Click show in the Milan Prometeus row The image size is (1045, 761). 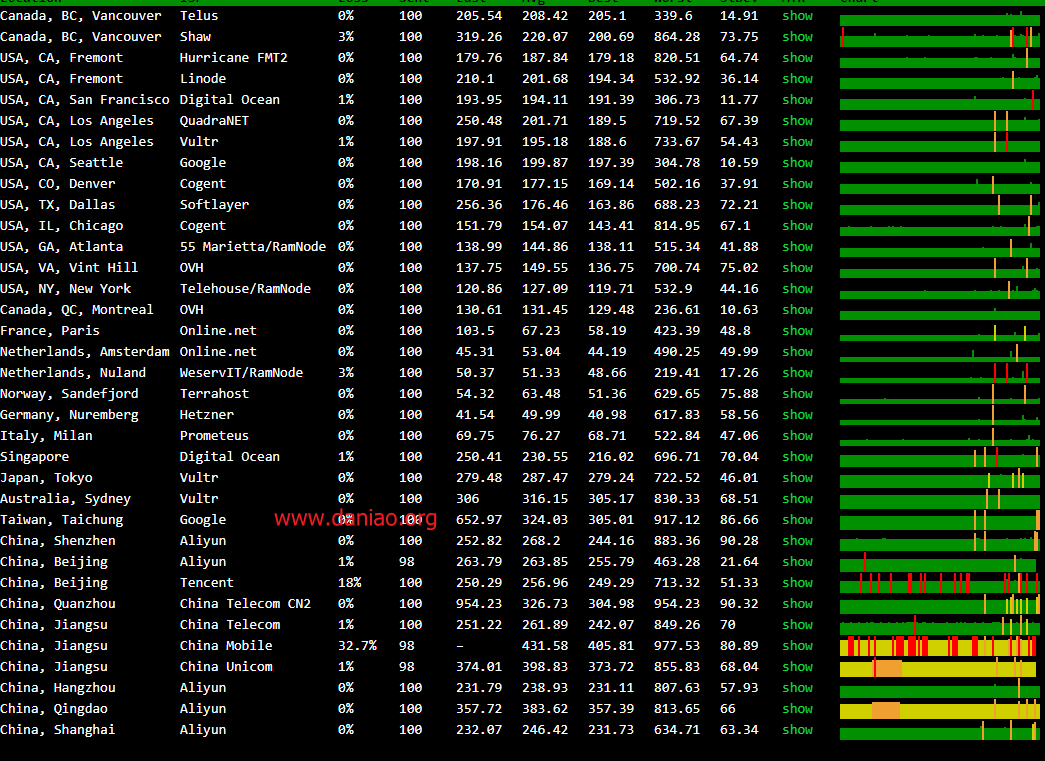pyautogui.click(x=797, y=435)
